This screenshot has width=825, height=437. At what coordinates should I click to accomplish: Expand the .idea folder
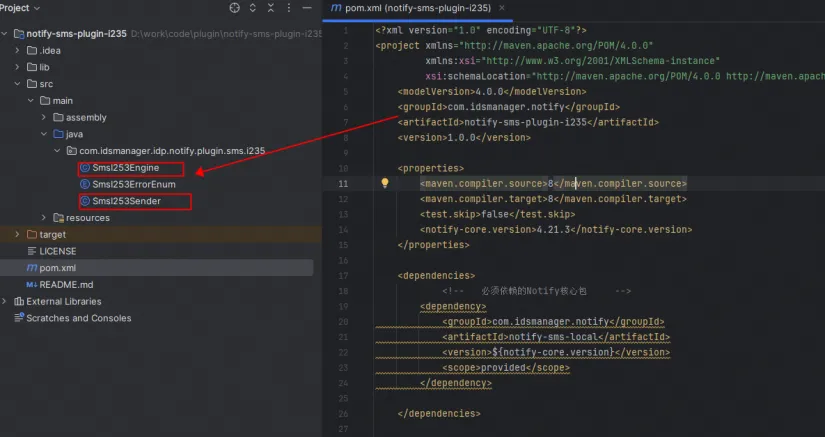(x=18, y=50)
